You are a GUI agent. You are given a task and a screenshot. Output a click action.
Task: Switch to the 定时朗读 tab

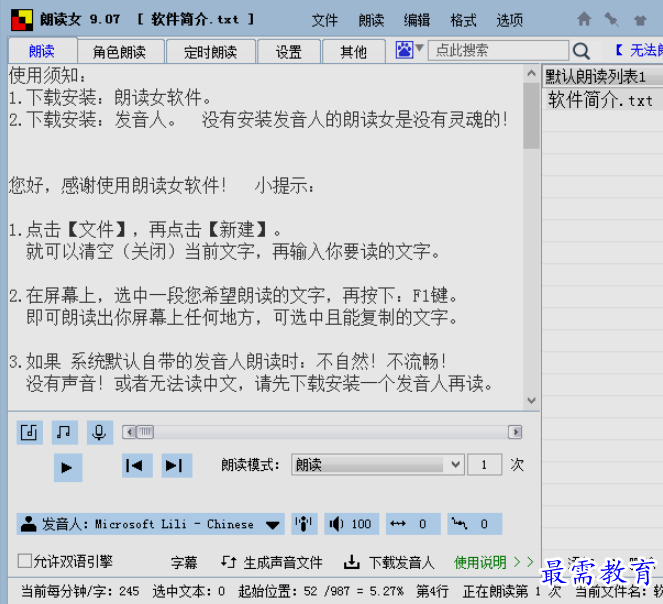(x=211, y=52)
